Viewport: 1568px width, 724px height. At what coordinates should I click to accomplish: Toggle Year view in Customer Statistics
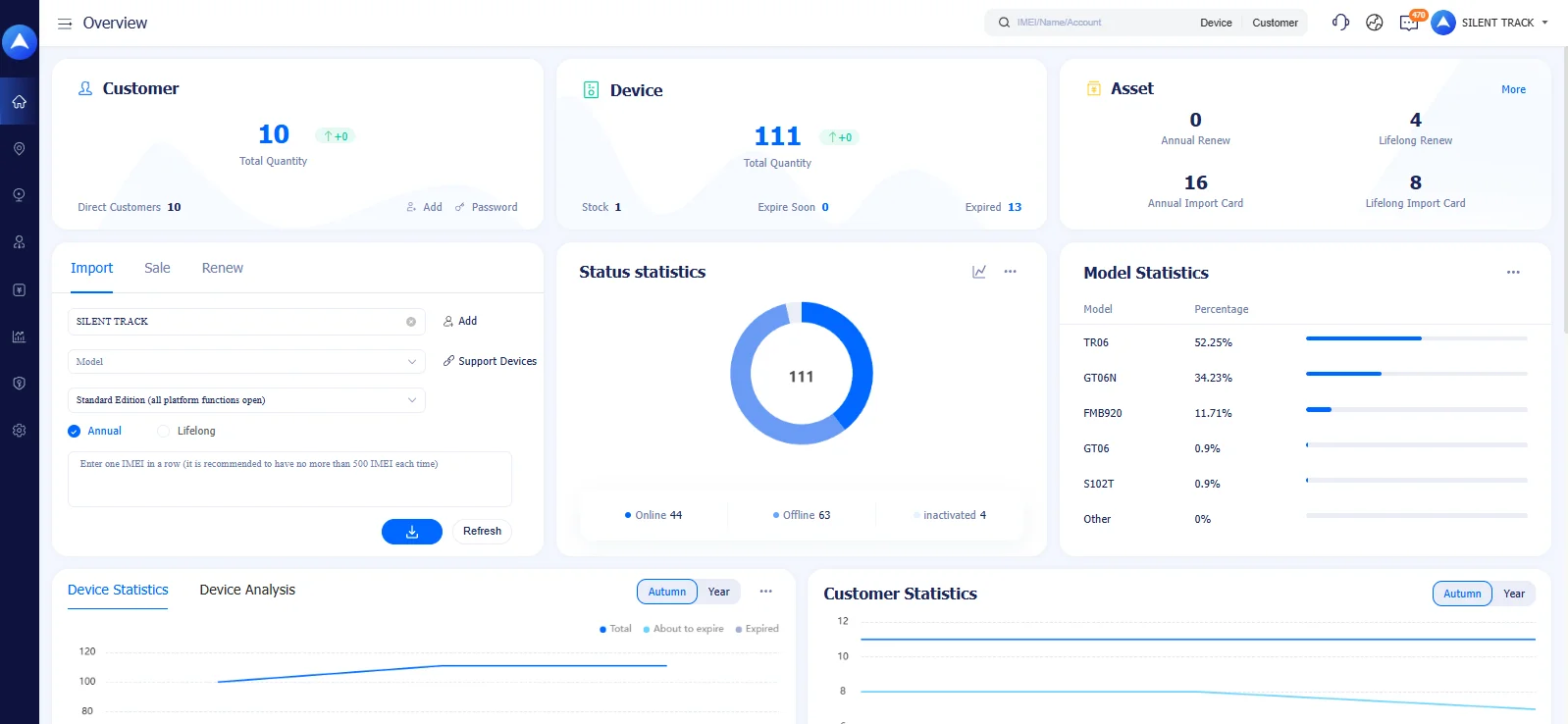1513,594
